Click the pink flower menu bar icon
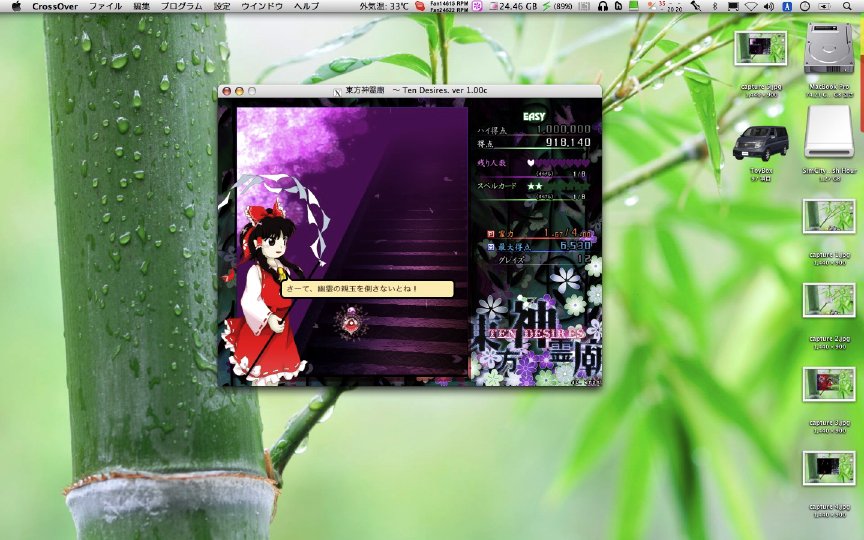The width and height of the screenshot is (864, 540). pos(477,7)
